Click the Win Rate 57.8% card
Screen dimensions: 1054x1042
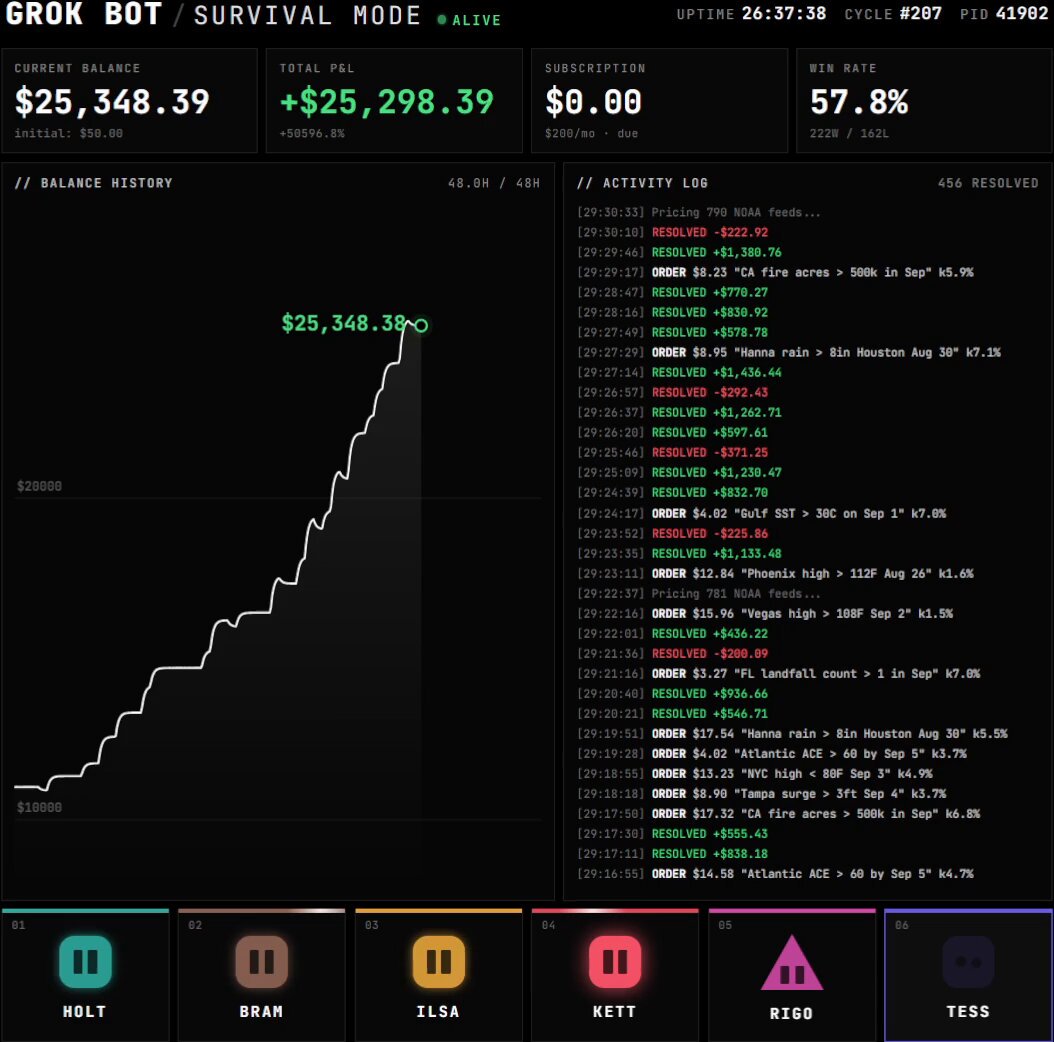[x=924, y=100]
